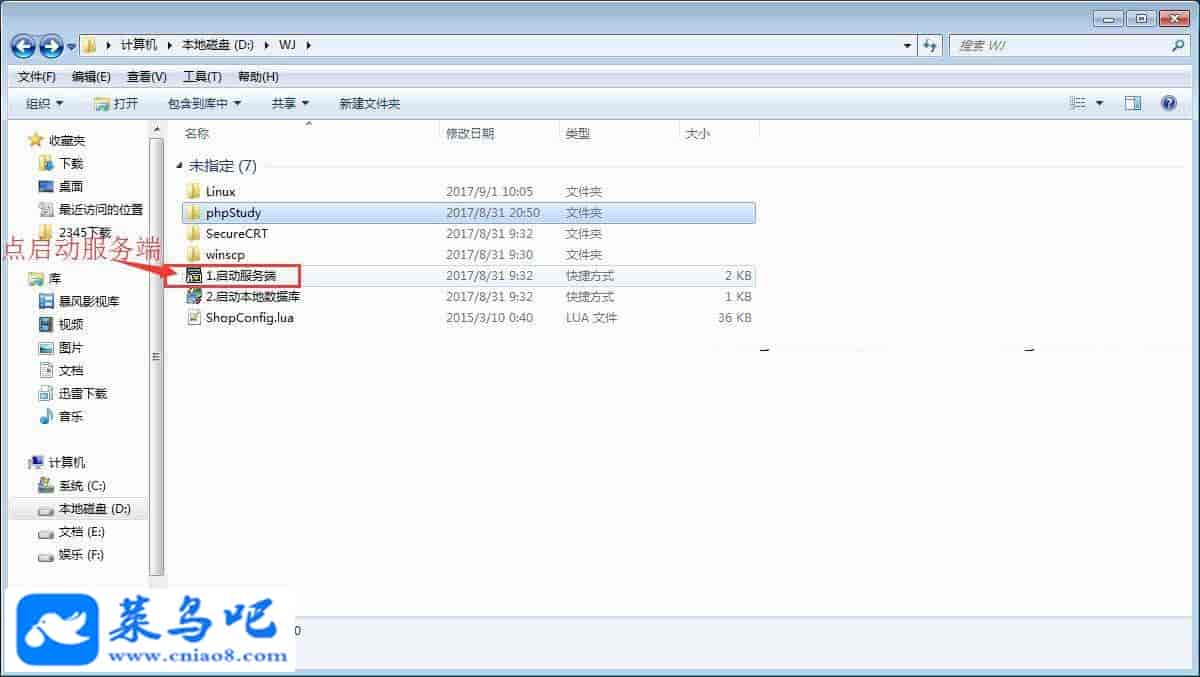Click 计算机 in the address breadcrumb
The image size is (1200, 677).
[139, 46]
